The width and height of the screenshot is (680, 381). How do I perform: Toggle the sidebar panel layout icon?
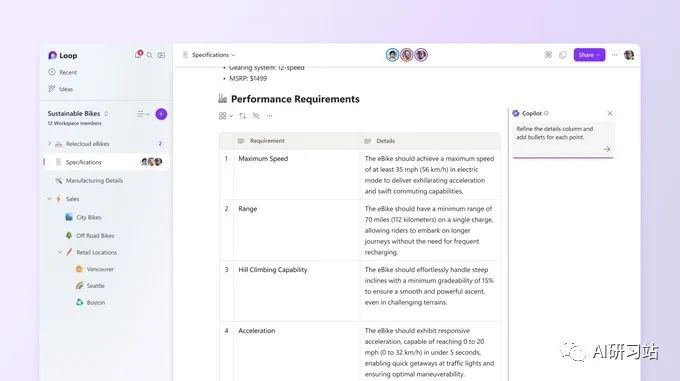(x=161, y=55)
